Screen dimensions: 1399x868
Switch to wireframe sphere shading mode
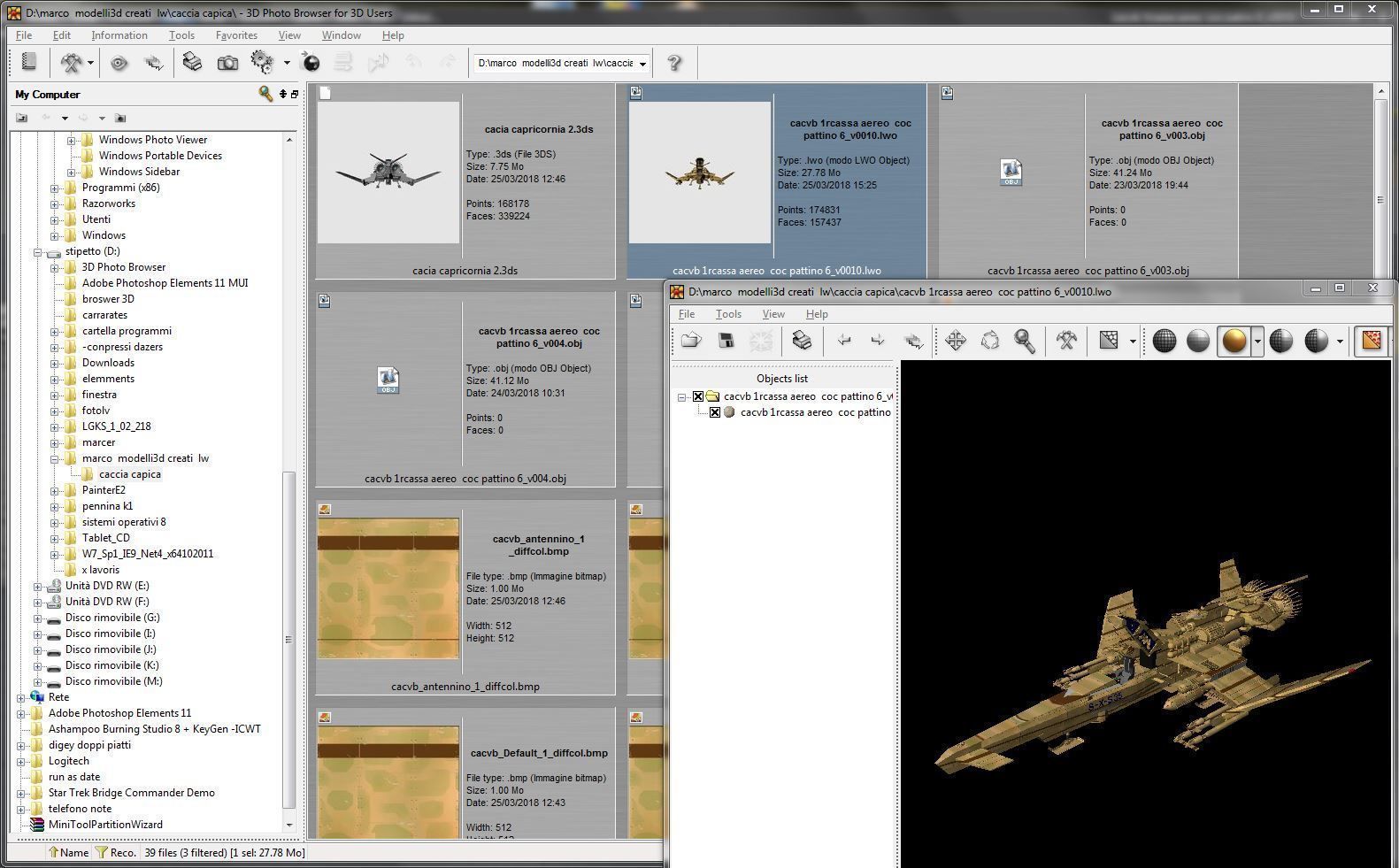[x=1165, y=341]
